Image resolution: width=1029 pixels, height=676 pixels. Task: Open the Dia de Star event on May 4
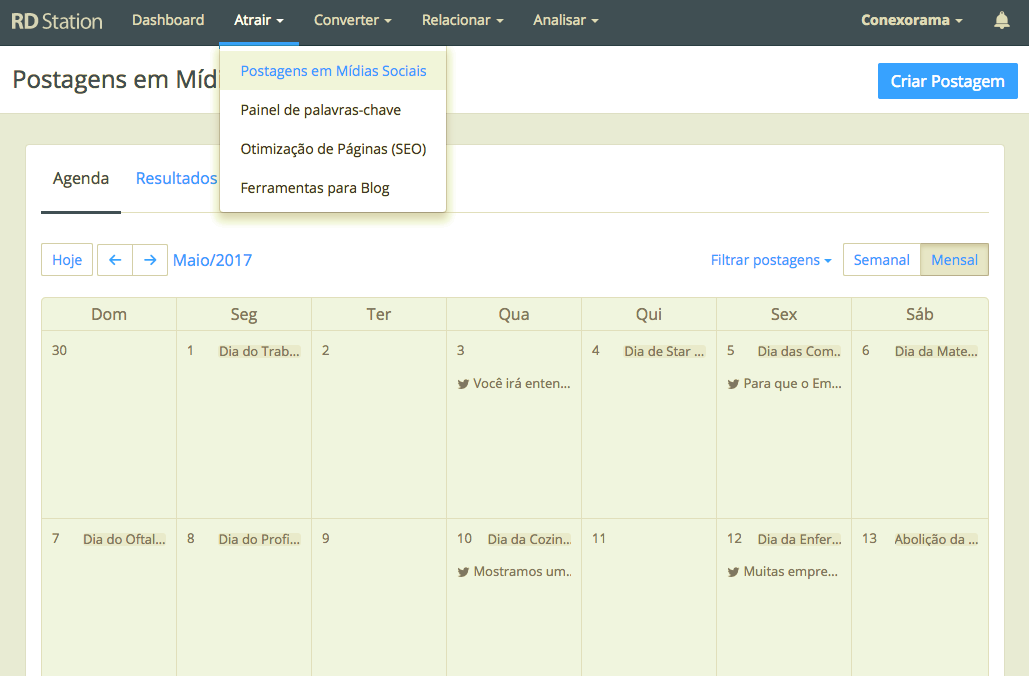[x=664, y=351]
